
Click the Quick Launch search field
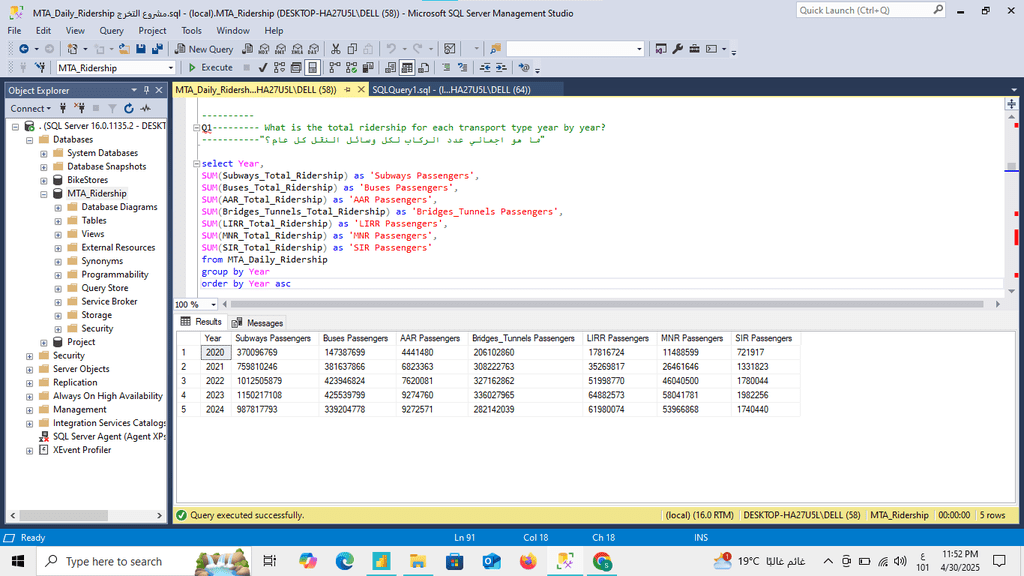pyautogui.click(x=871, y=10)
